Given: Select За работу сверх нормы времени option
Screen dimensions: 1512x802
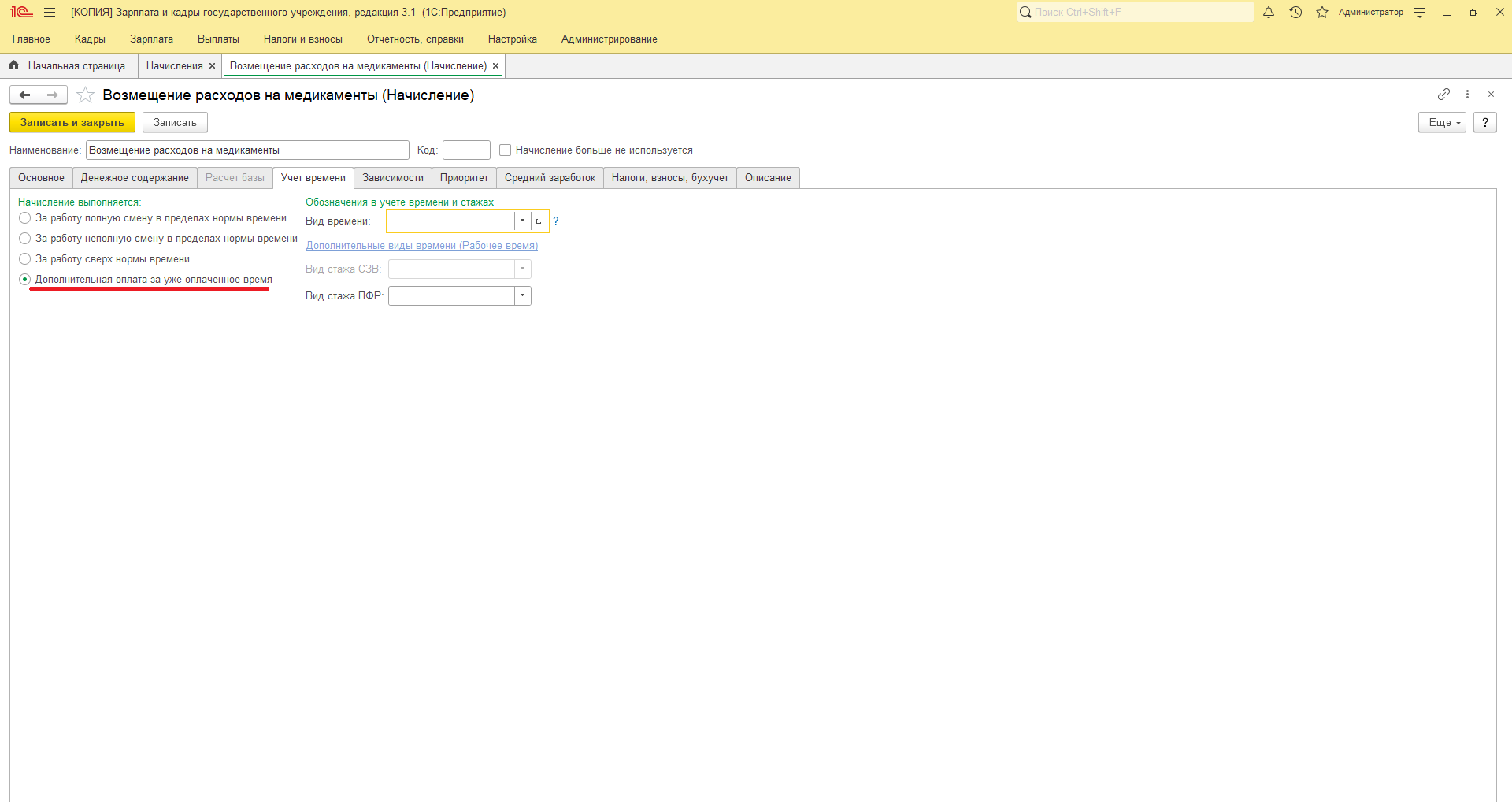Looking at the screenshot, I should (25, 259).
